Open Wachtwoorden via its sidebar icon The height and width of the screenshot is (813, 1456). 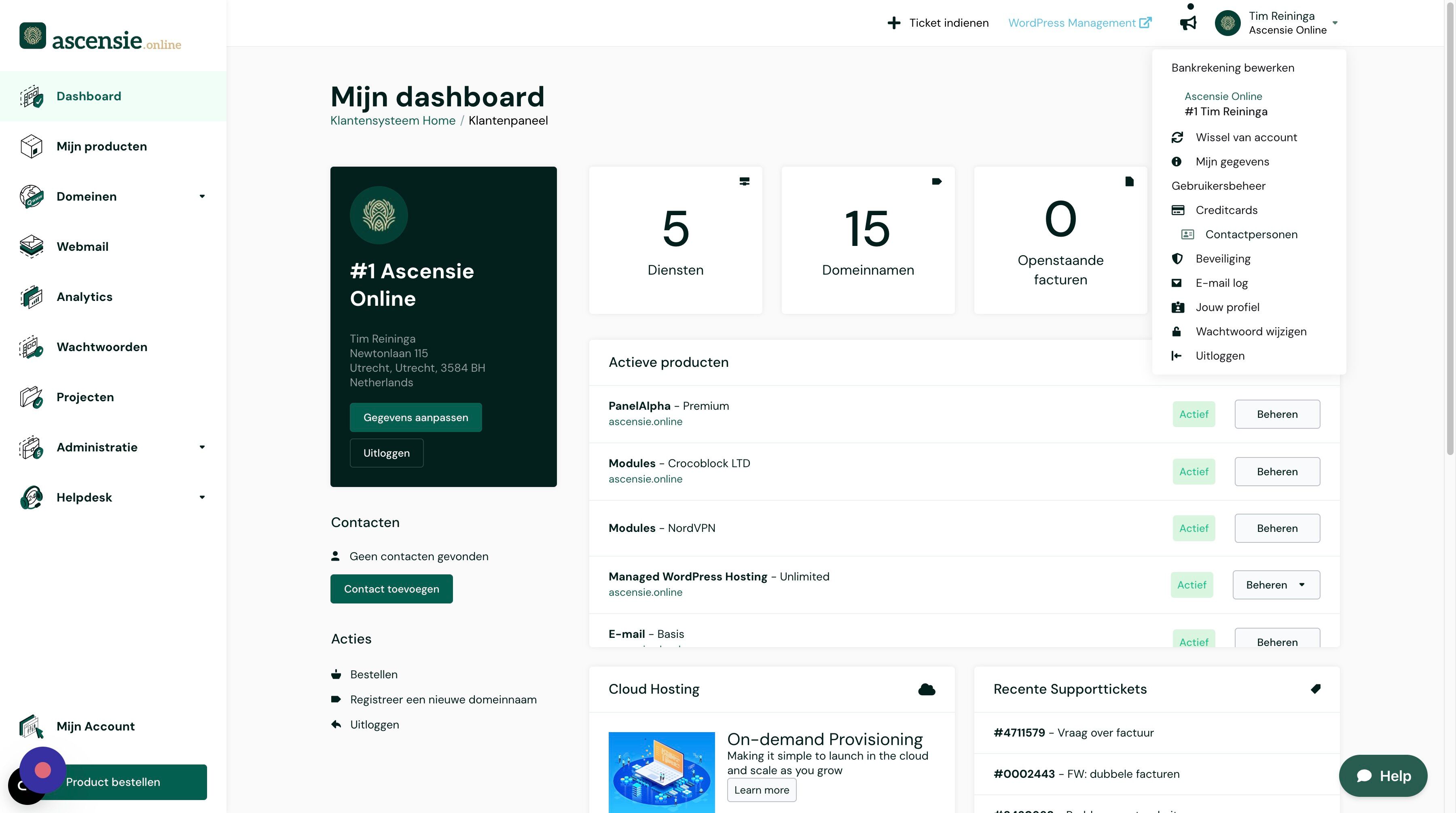click(32, 347)
